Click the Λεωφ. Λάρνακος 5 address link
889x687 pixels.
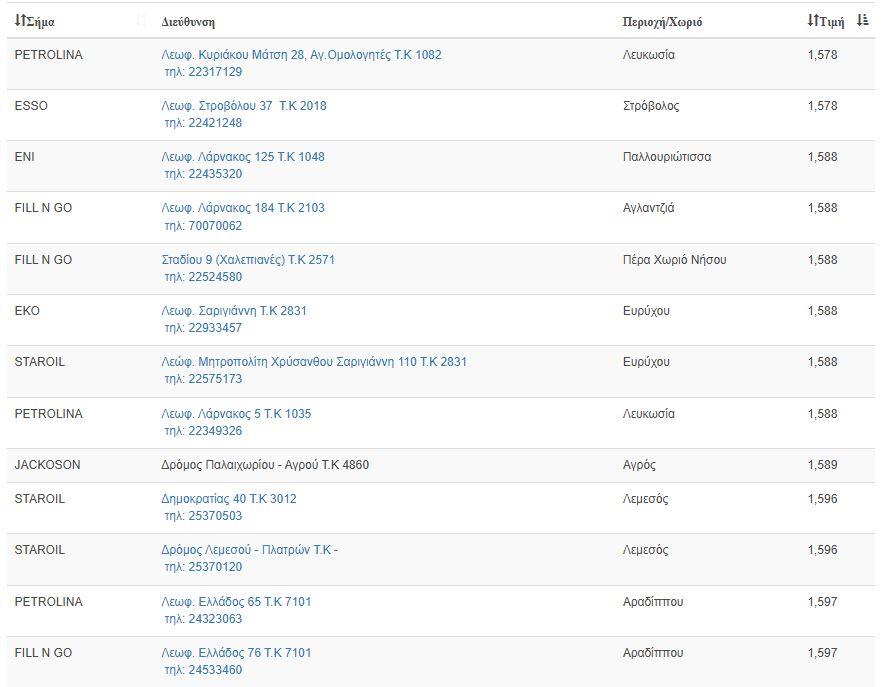pyautogui.click(x=236, y=414)
